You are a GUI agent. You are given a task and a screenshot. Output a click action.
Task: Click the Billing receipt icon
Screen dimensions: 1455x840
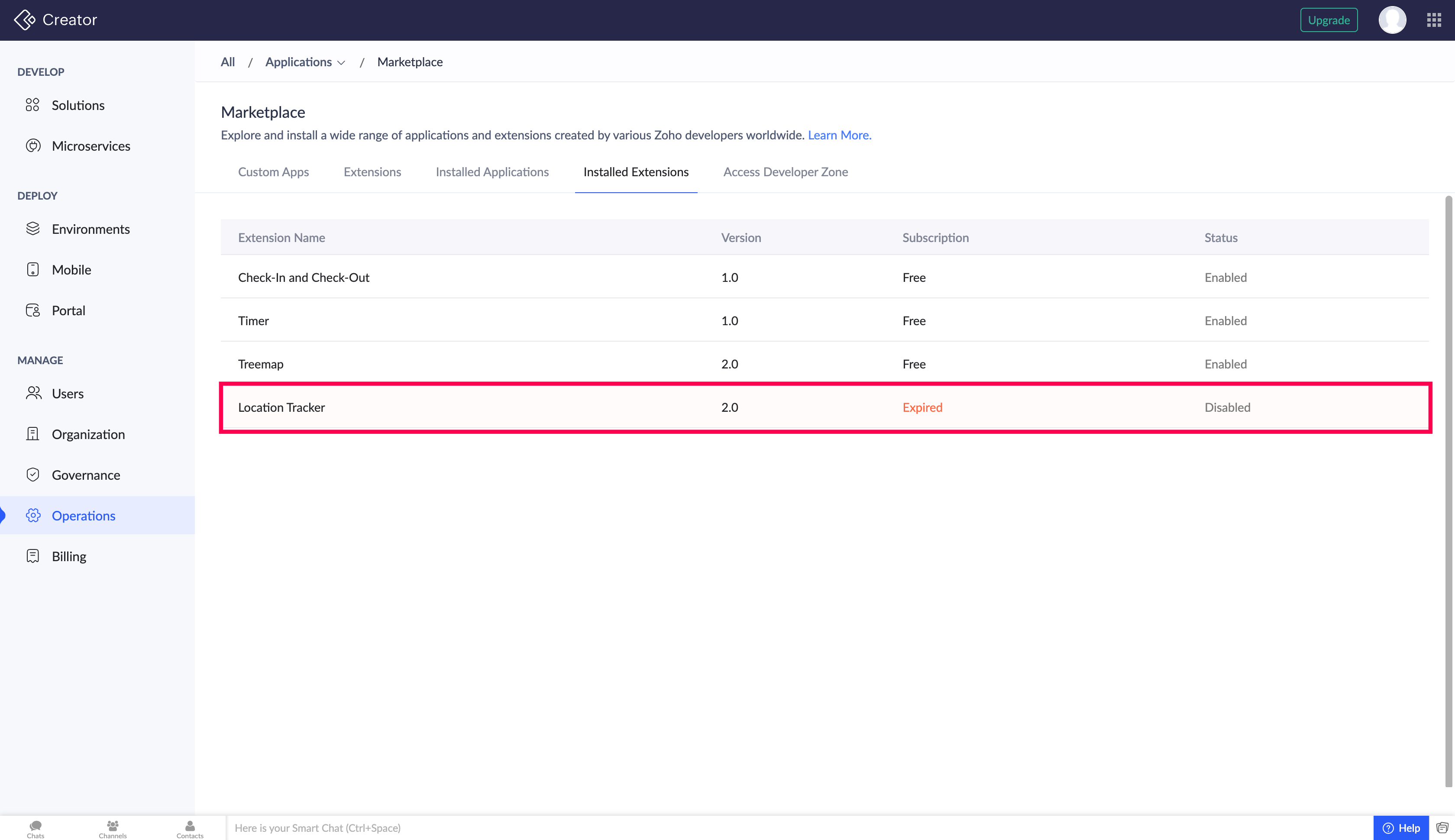33,556
